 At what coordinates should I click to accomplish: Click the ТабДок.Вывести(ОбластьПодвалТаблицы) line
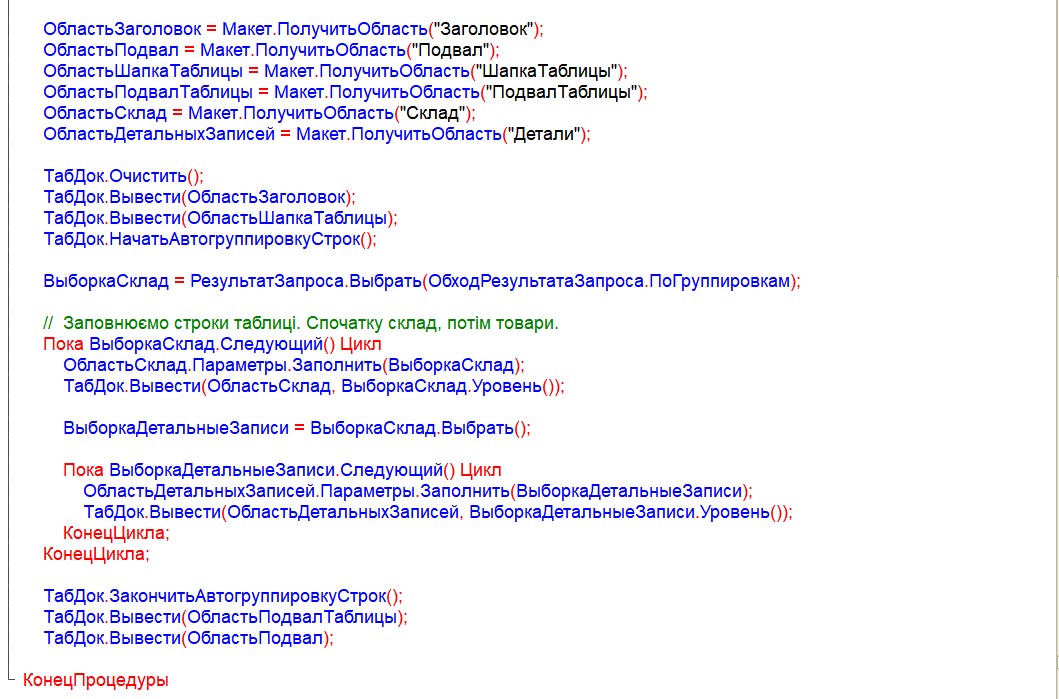click(226, 617)
